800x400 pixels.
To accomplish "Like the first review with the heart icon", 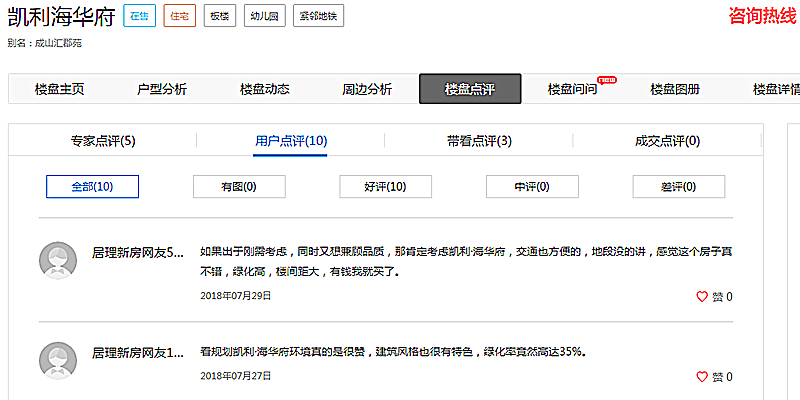I will [x=702, y=296].
